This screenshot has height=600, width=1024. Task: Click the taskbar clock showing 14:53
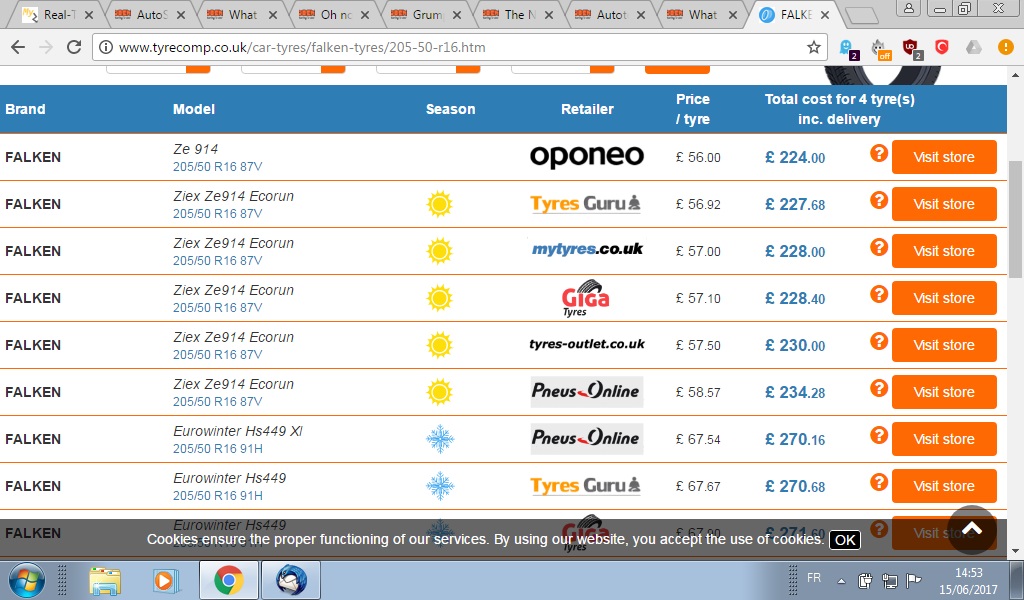coord(968,573)
